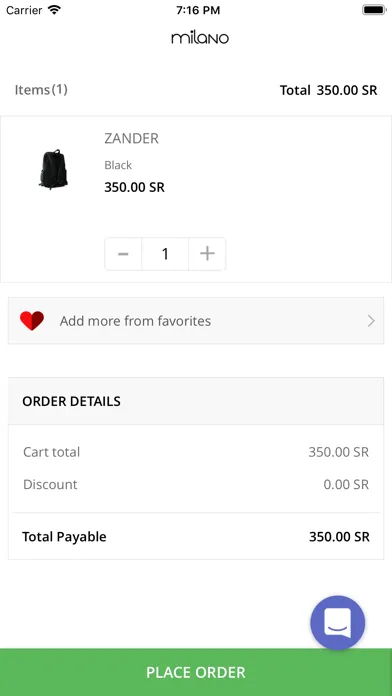
Task: Open the black backpack product thumbnail
Action: pyautogui.click(x=53, y=169)
